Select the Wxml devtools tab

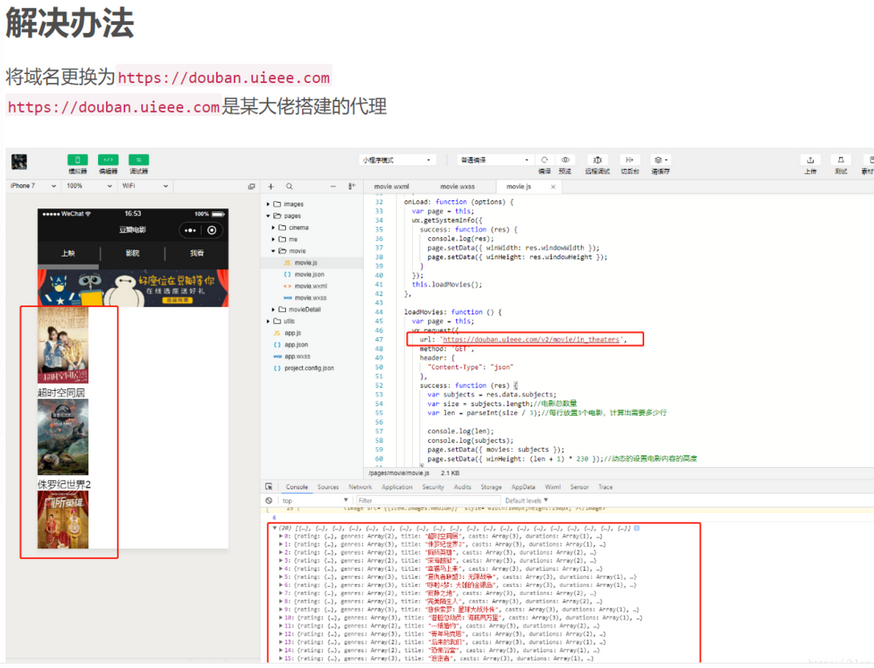click(552, 487)
